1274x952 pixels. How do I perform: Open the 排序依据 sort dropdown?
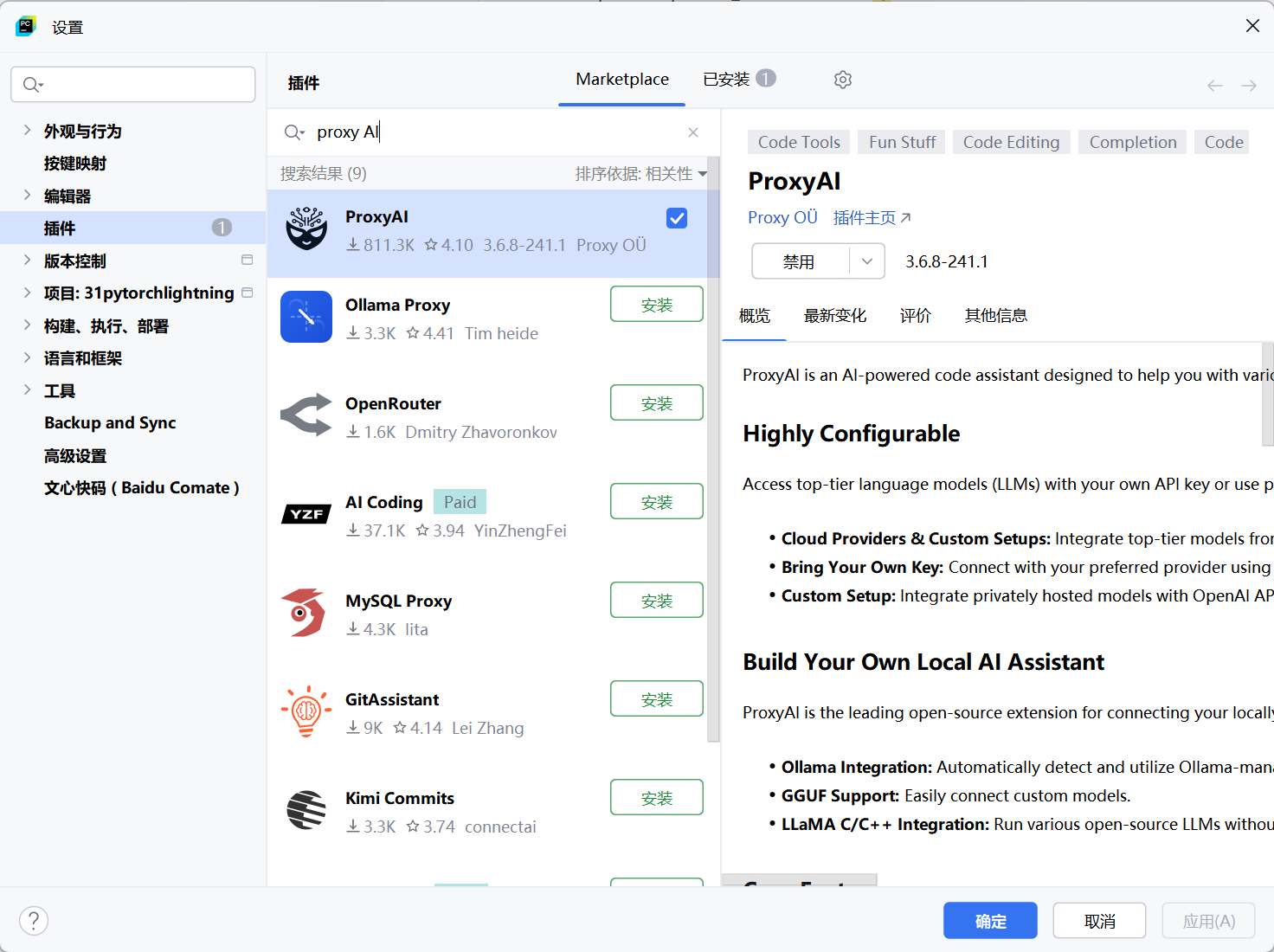click(641, 174)
